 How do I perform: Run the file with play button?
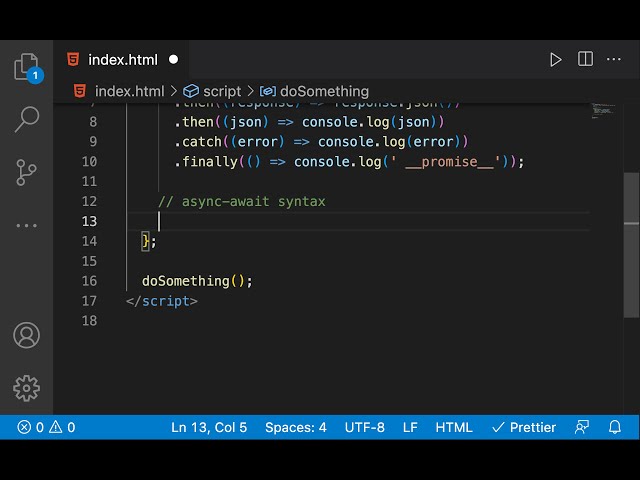tap(555, 60)
